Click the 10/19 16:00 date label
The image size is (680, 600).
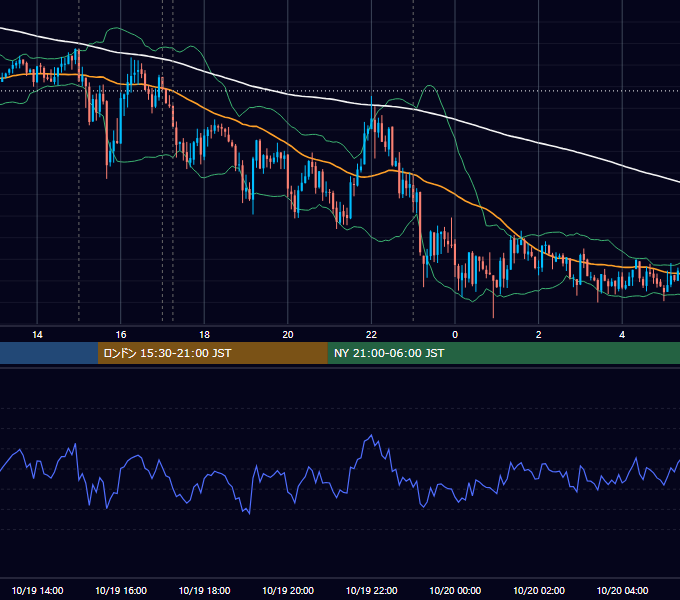pyautogui.click(x=121, y=590)
